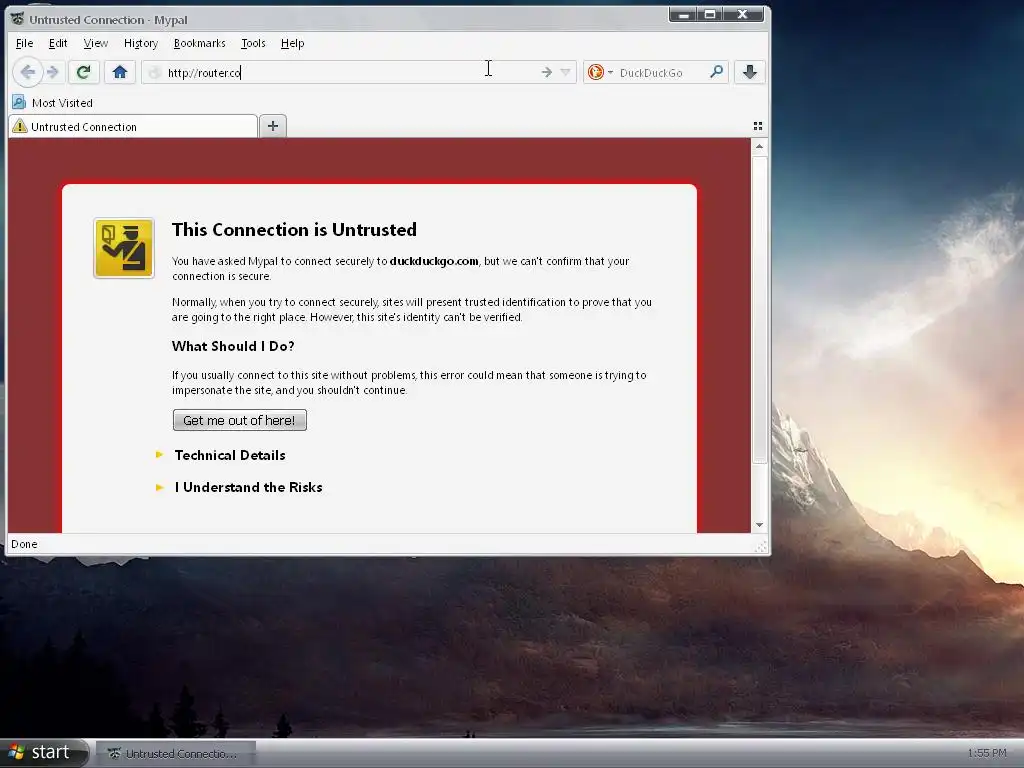Image resolution: width=1024 pixels, height=768 pixels.
Task: Open the Downloads arrow button
Action: (x=750, y=72)
